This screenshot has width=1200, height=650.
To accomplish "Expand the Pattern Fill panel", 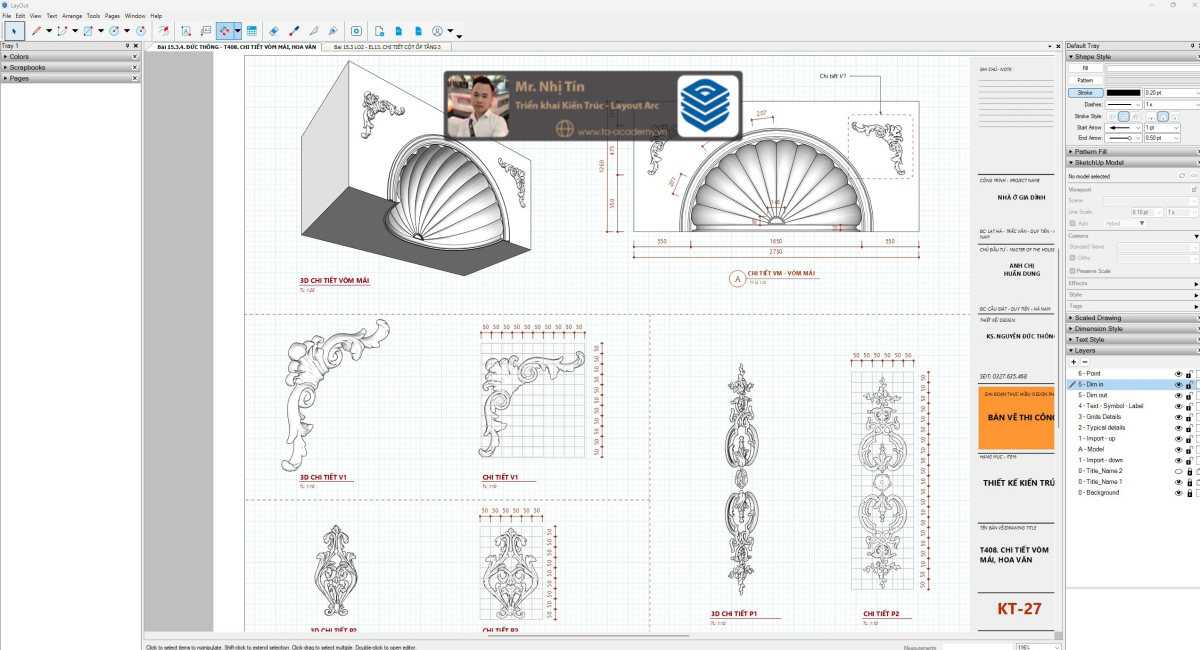I will (1132, 151).
